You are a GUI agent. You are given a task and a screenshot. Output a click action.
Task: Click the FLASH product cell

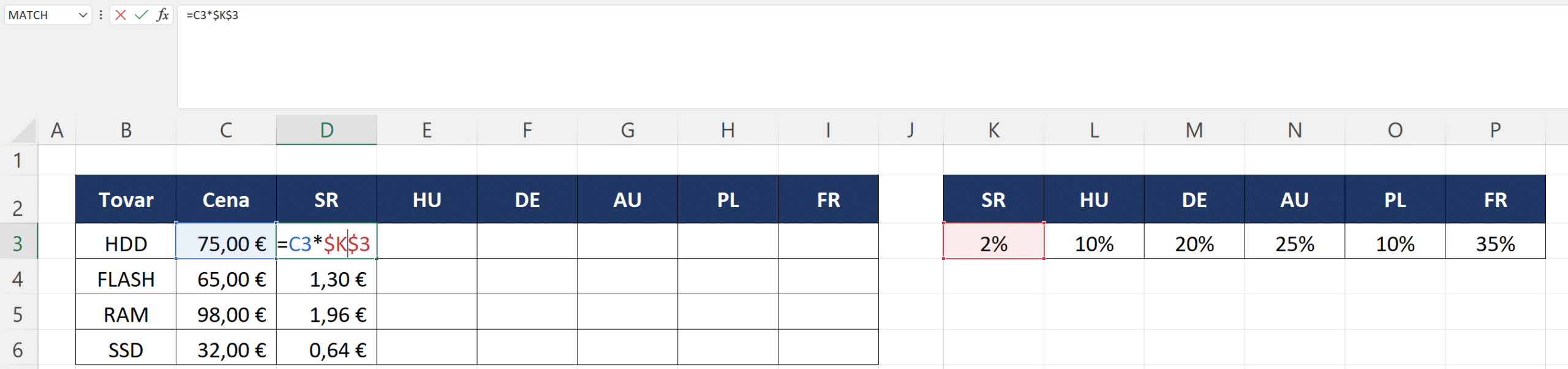(x=126, y=279)
